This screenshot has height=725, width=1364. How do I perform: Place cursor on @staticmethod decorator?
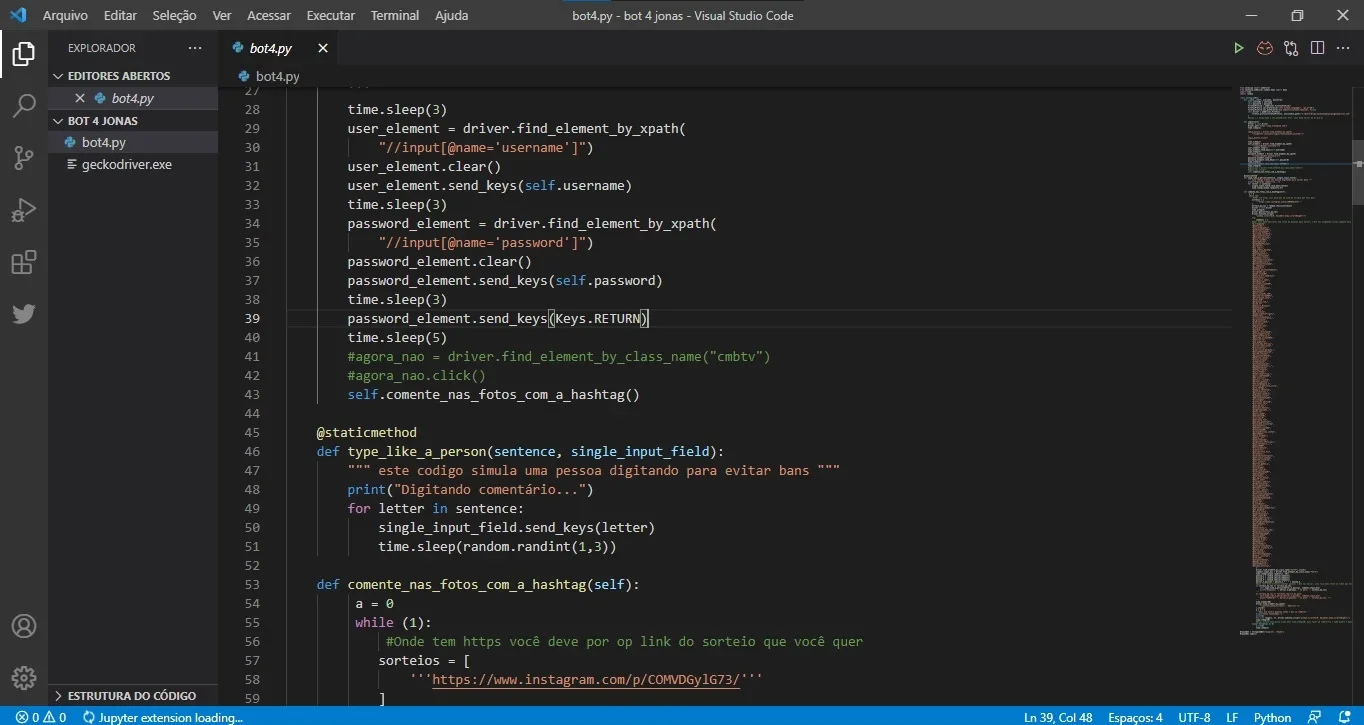coord(366,433)
